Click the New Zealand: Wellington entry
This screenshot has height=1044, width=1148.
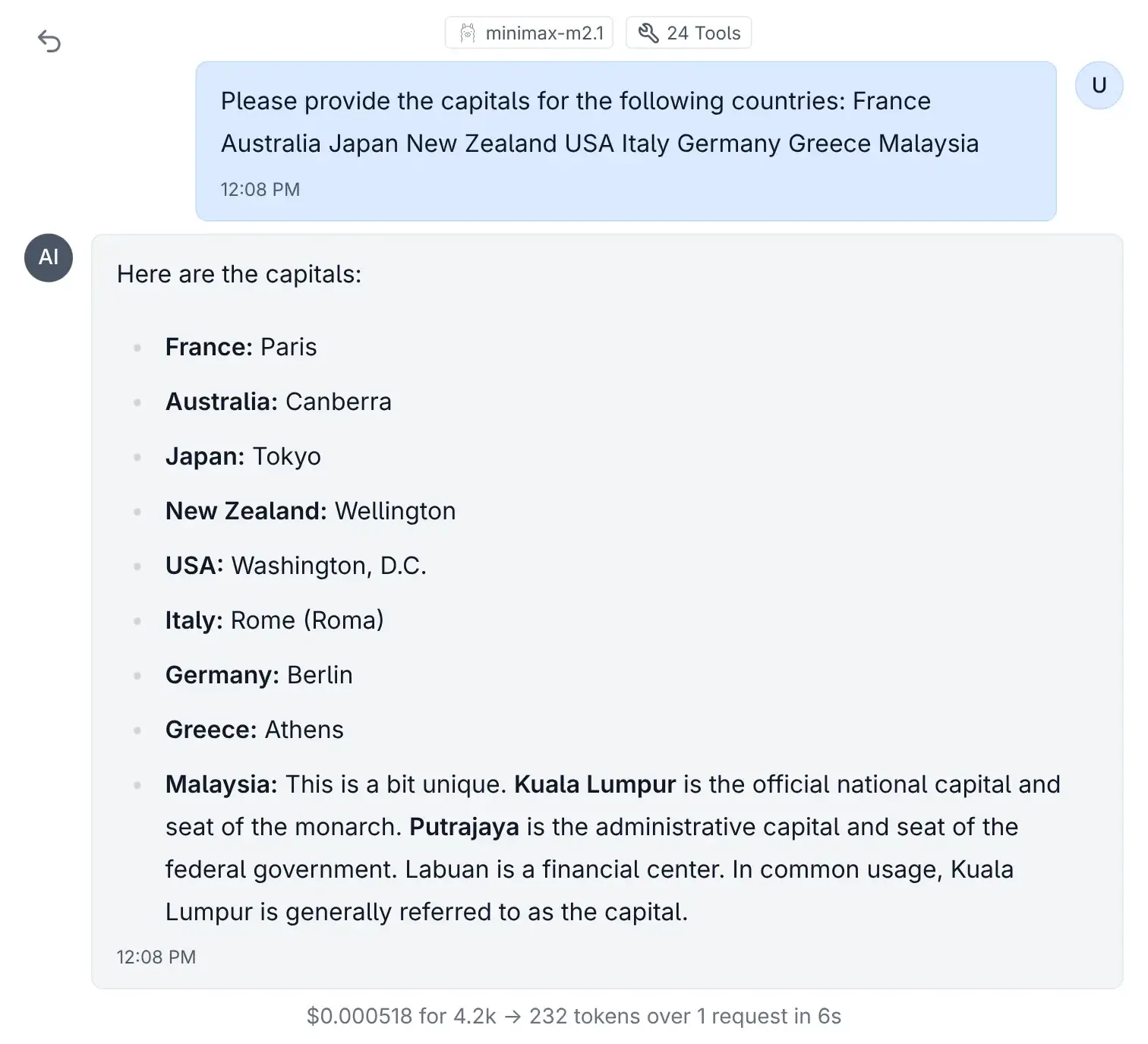pos(311,511)
